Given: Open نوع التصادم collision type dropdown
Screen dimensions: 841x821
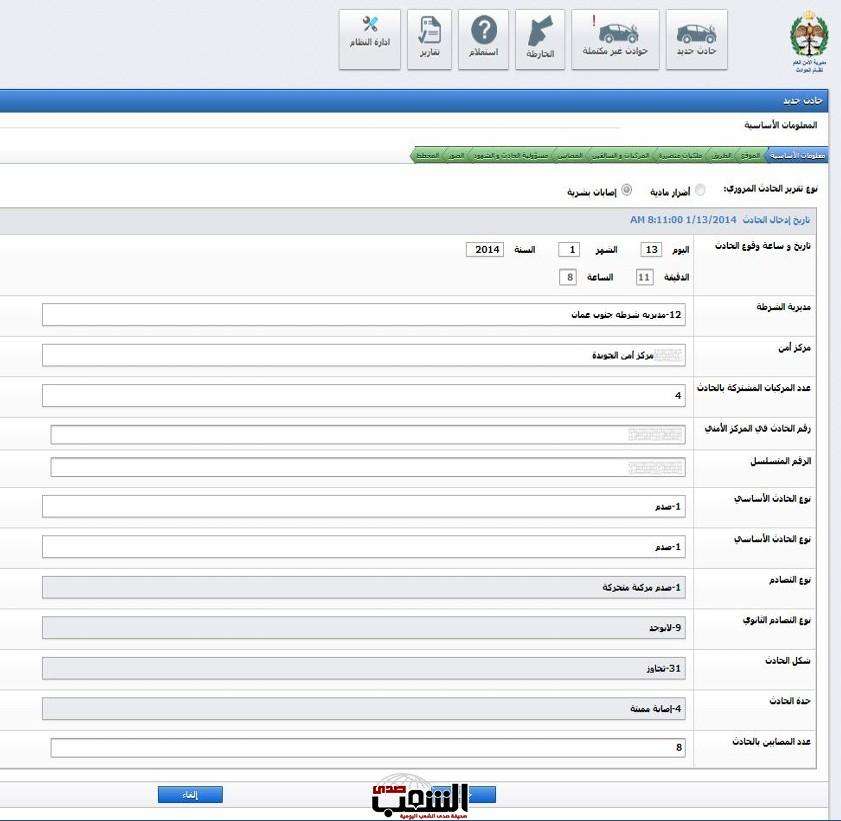Looking at the screenshot, I should tap(364, 587).
